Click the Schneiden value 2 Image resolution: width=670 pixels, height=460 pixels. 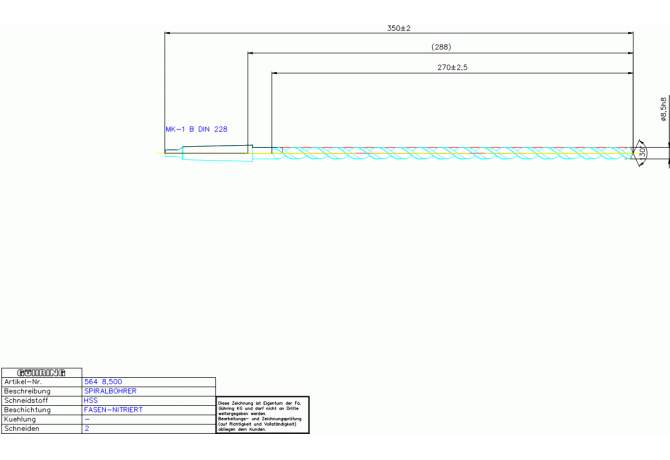click(x=87, y=428)
